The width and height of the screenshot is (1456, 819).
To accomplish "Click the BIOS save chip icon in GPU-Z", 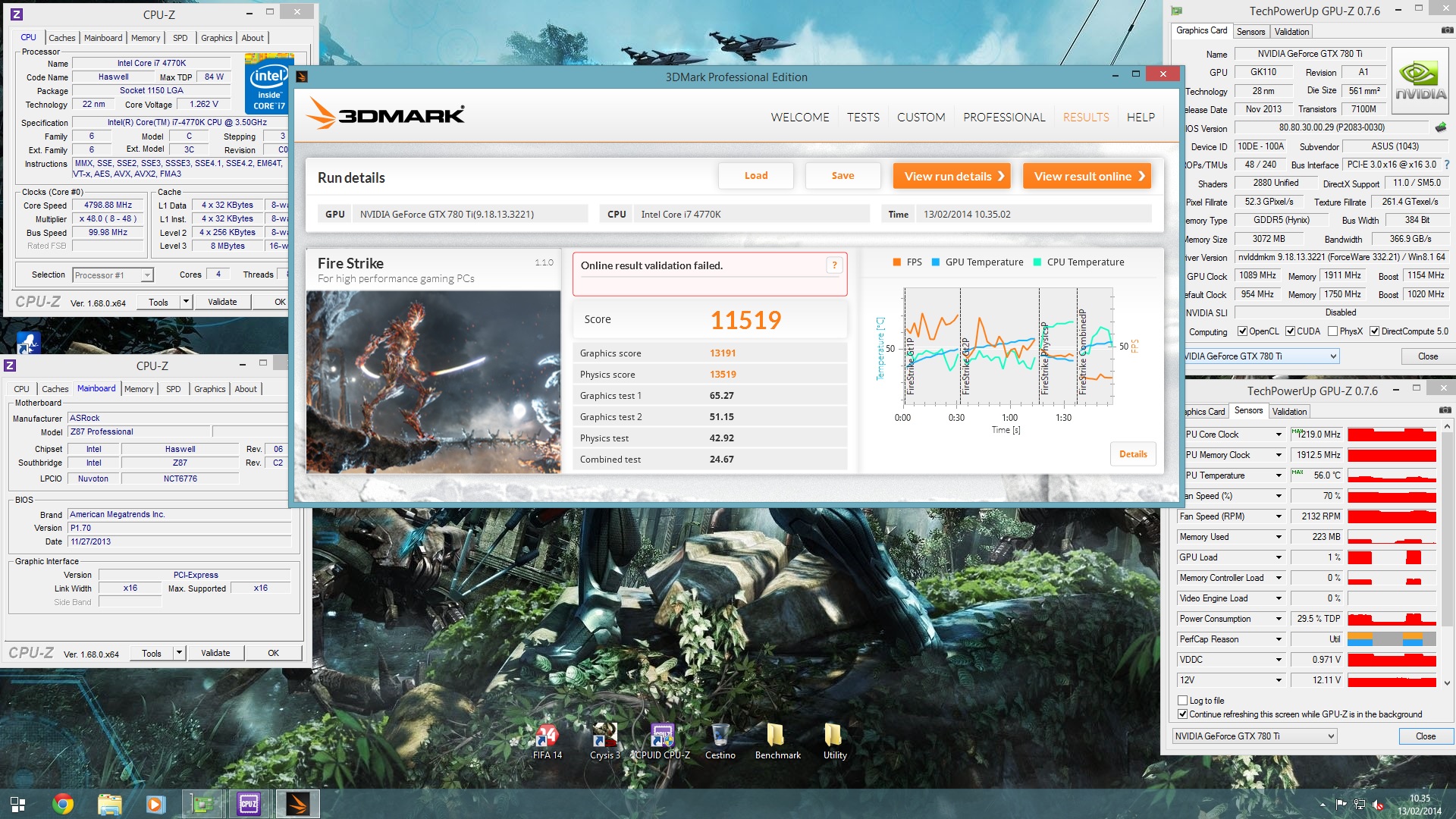I will pyautogui.click(x=1441, y=127).
